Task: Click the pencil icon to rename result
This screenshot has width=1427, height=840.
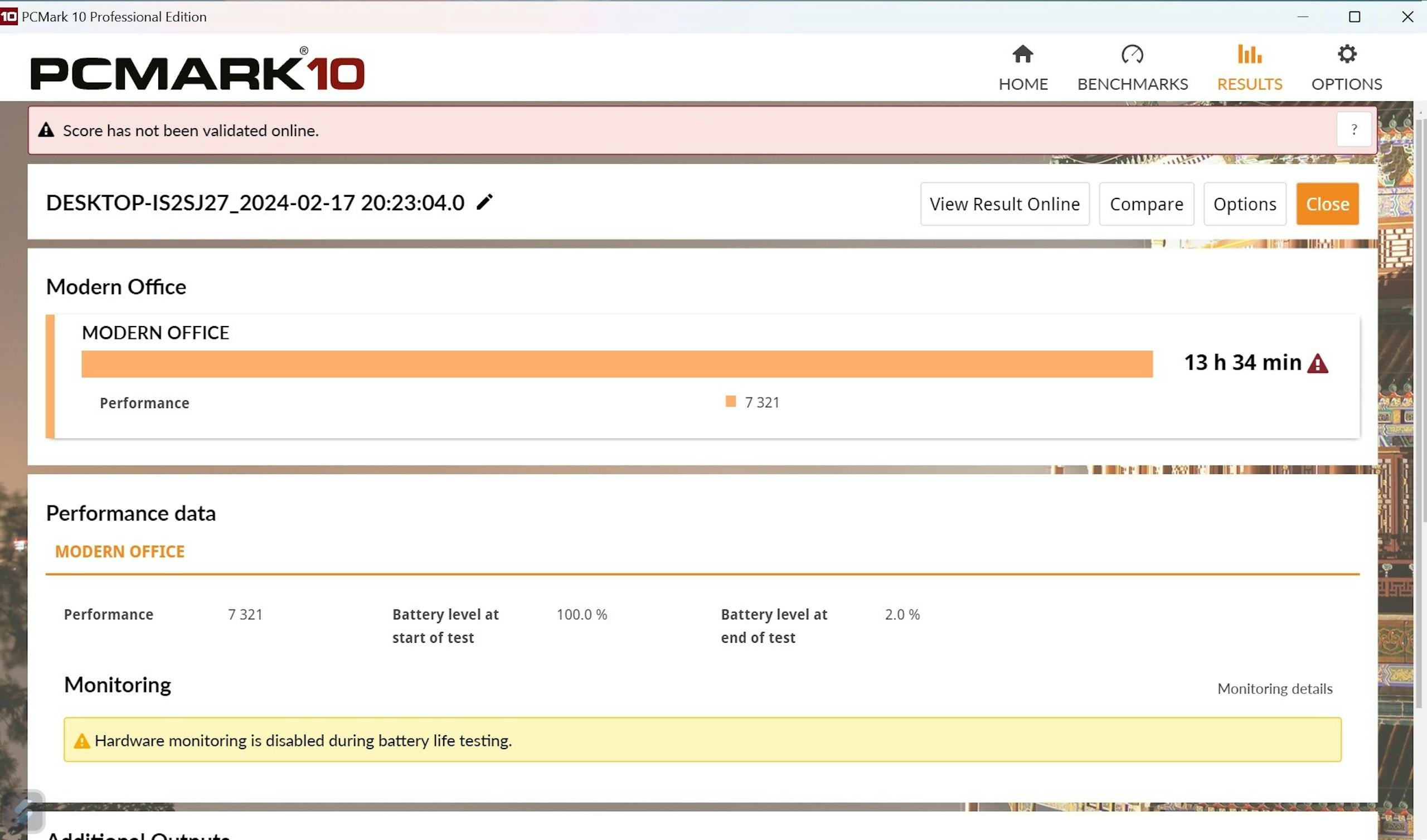Action: coord(484,202)
